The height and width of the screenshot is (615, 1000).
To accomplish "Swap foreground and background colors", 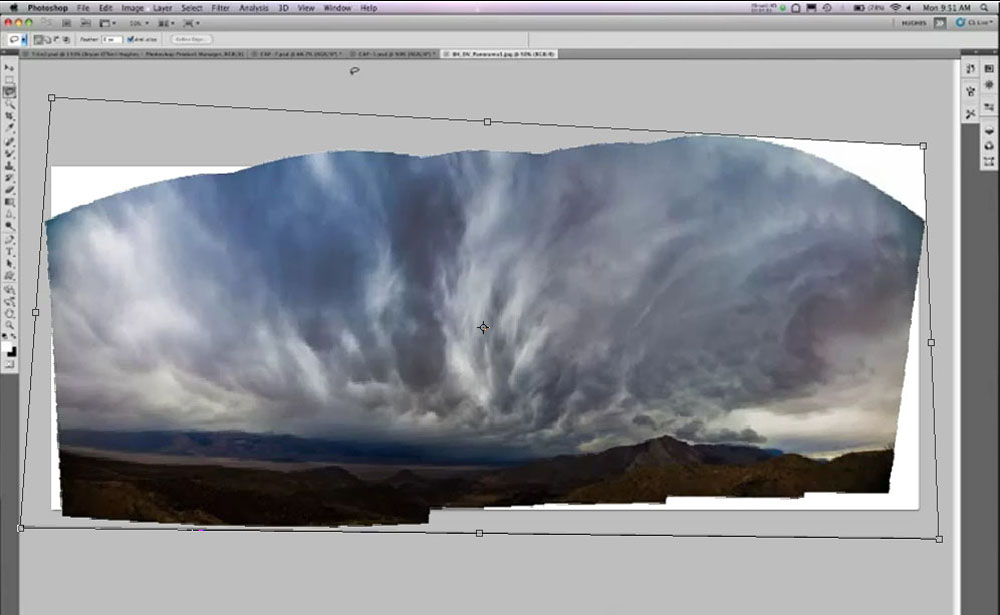I will pyautogui.click(x=13, y=336).
